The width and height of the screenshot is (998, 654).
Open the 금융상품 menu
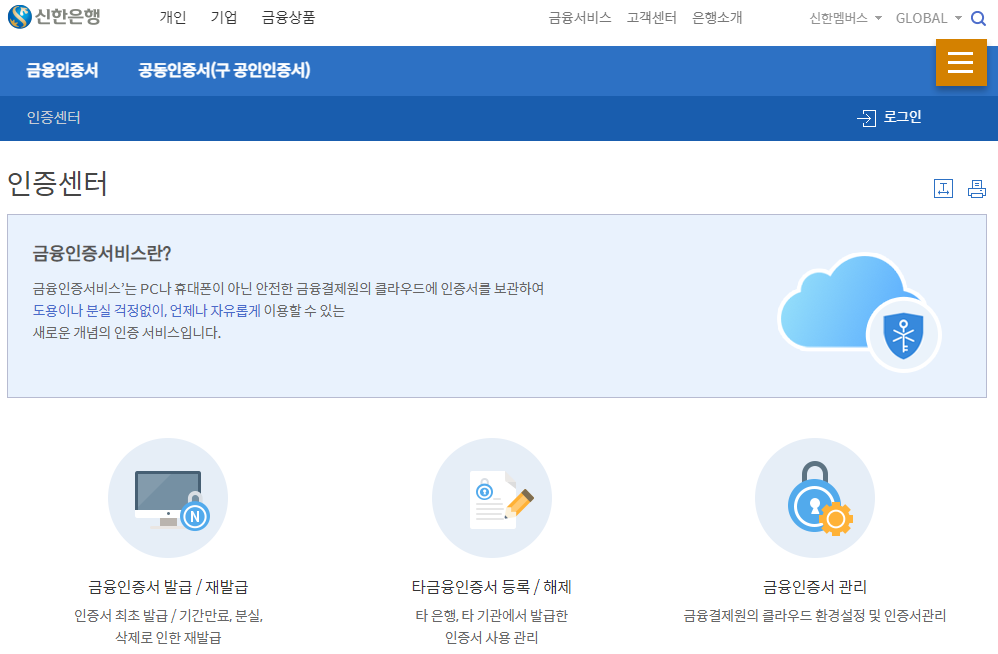(288, 17)
